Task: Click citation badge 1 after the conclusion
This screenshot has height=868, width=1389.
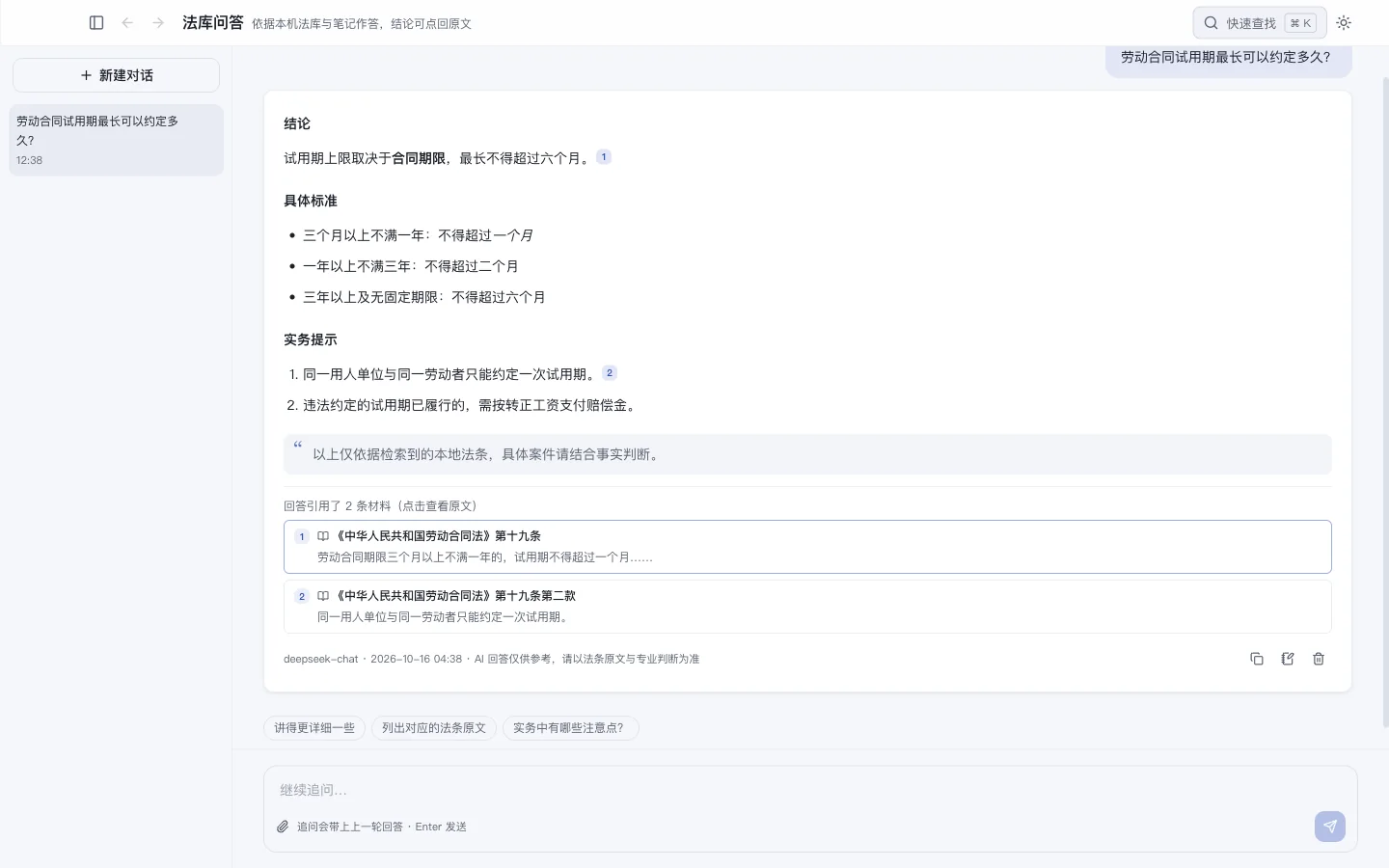Action: [x=604, y=157]
